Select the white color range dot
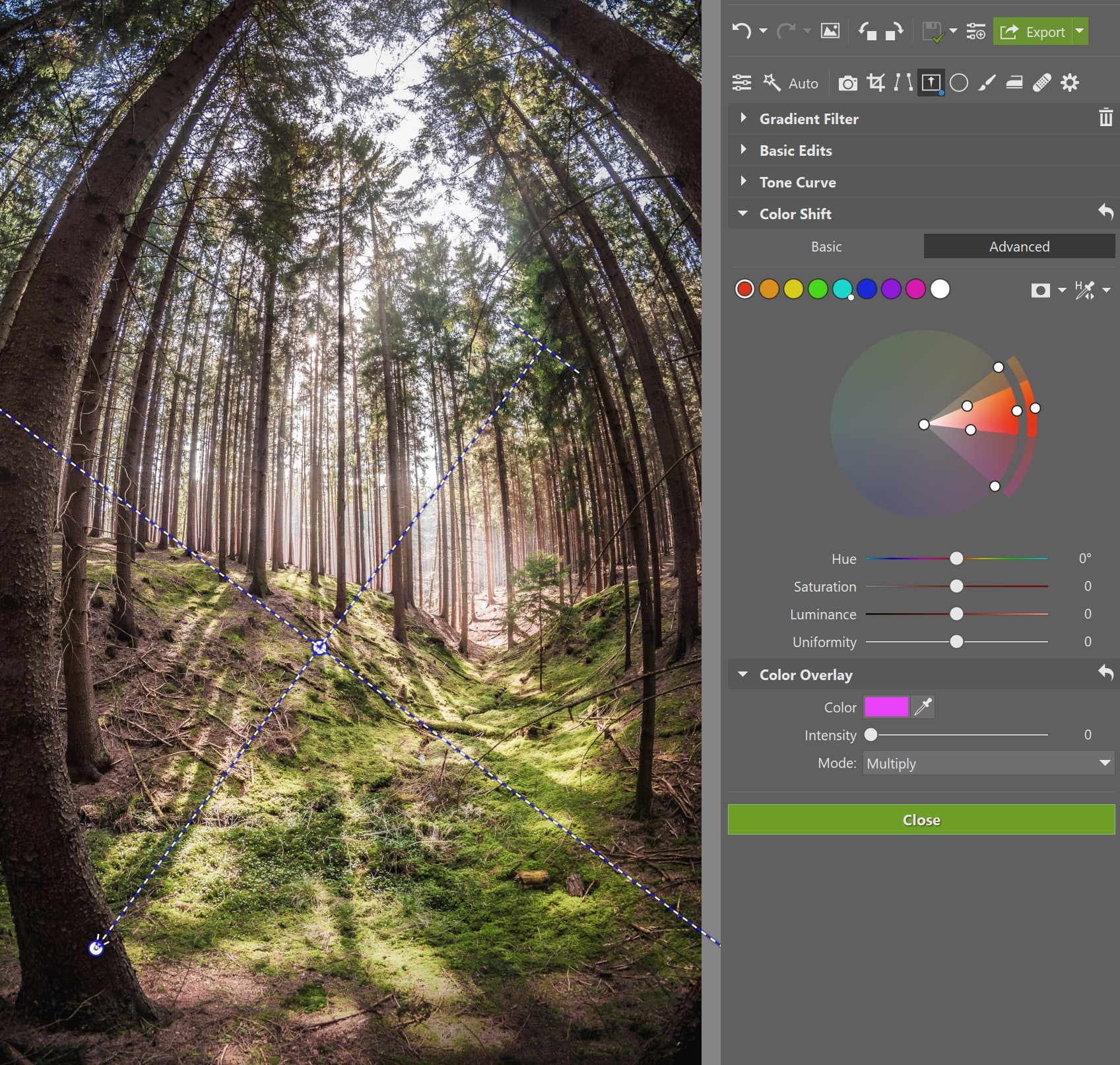The image size is (1120, 1065). click(940, 289)
